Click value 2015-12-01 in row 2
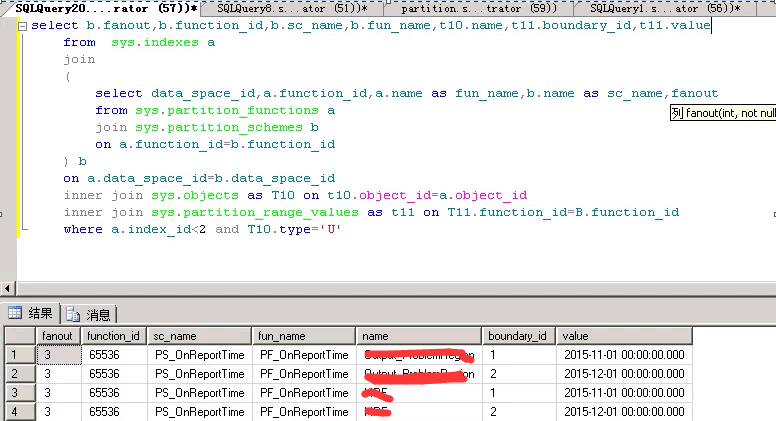 click(624, 374)
